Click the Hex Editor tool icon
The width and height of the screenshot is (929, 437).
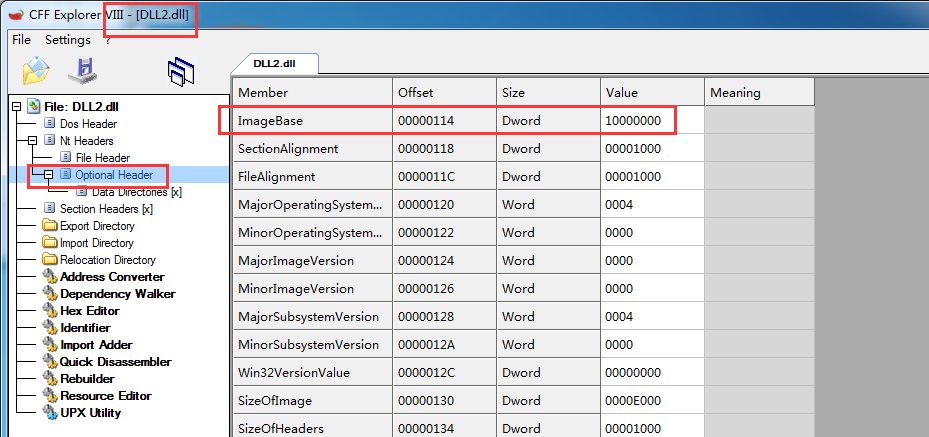(x=50, y=310)
